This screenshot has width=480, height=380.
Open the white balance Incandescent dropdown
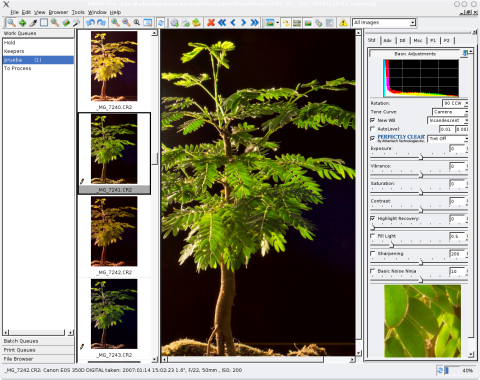pyautogui.click(x=448, y=120)
